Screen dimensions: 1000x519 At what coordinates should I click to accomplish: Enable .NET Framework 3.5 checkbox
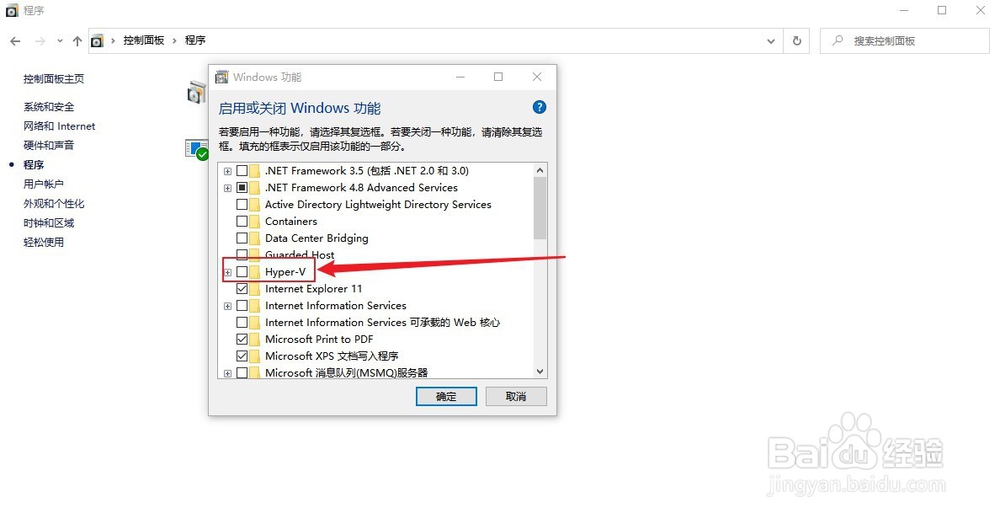pyautogui.click(x=242, y=171)
